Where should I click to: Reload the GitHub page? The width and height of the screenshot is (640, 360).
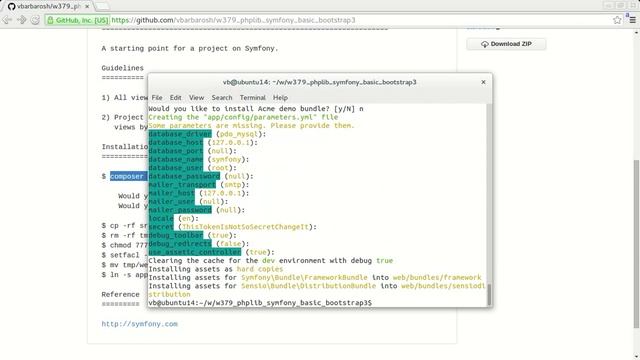click(35, 20)
